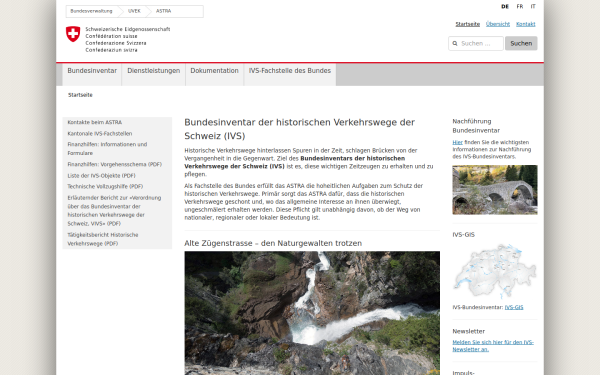
Task: Open the IVS-GIS link
Action: [514, 307]
